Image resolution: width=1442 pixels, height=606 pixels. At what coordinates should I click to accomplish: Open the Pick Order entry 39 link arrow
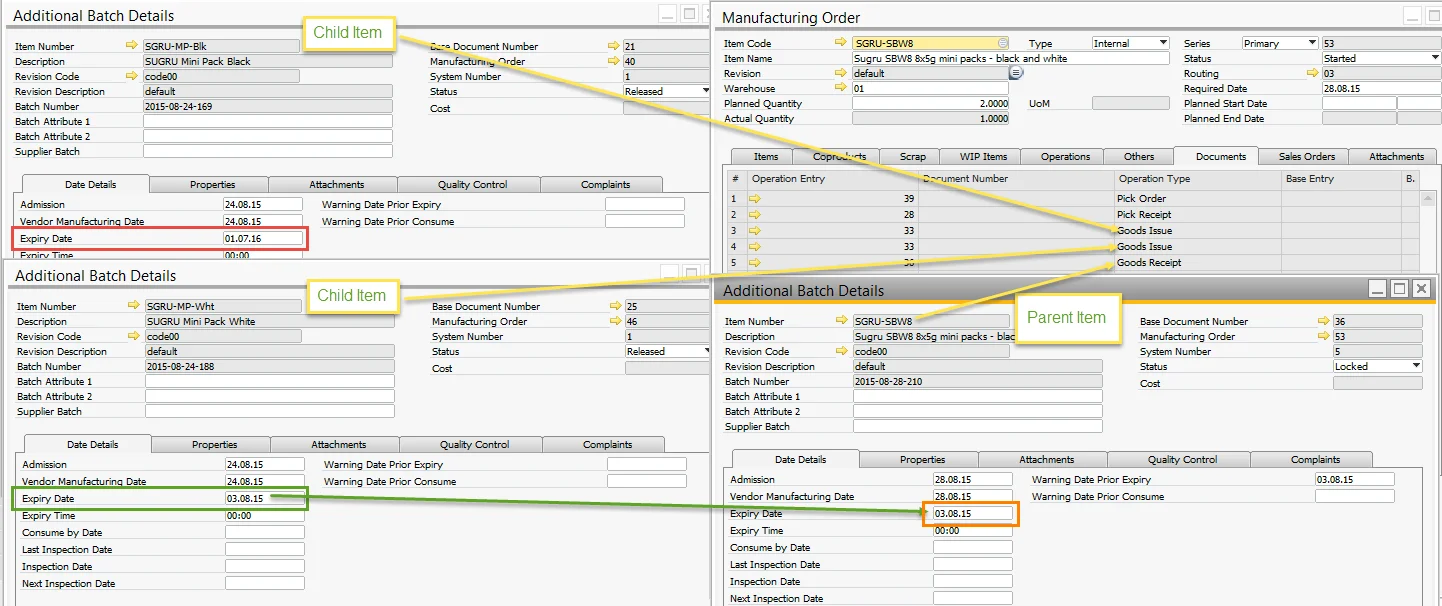click(755, 199)
